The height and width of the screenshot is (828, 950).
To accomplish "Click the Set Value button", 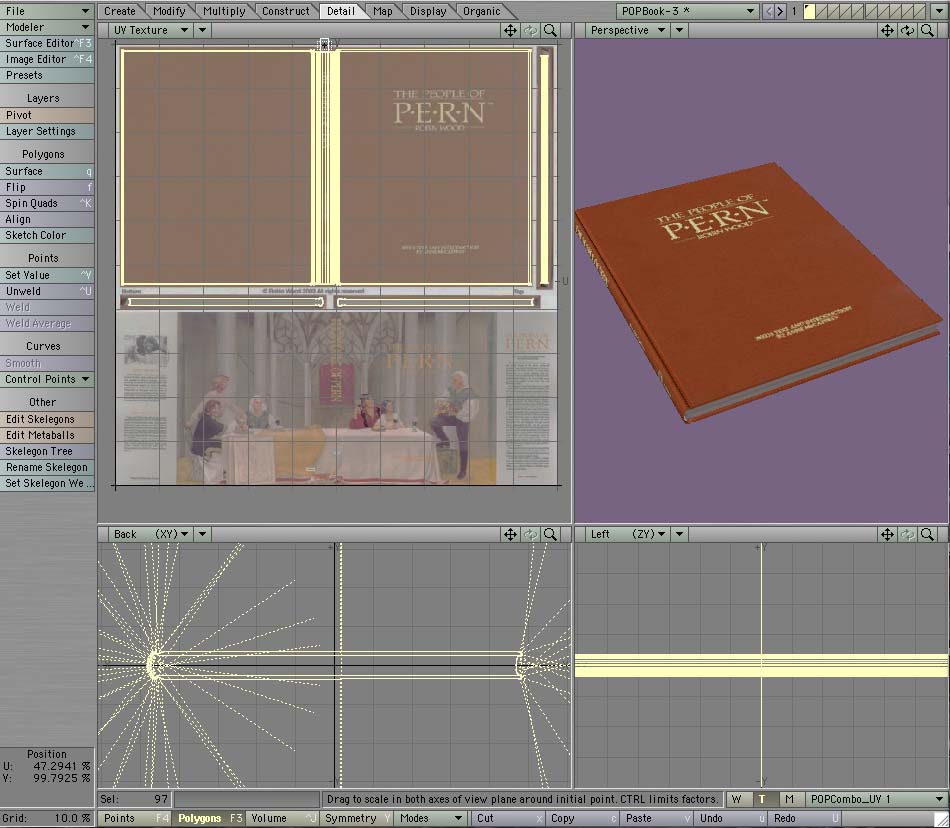I will (x=47, y=275).
